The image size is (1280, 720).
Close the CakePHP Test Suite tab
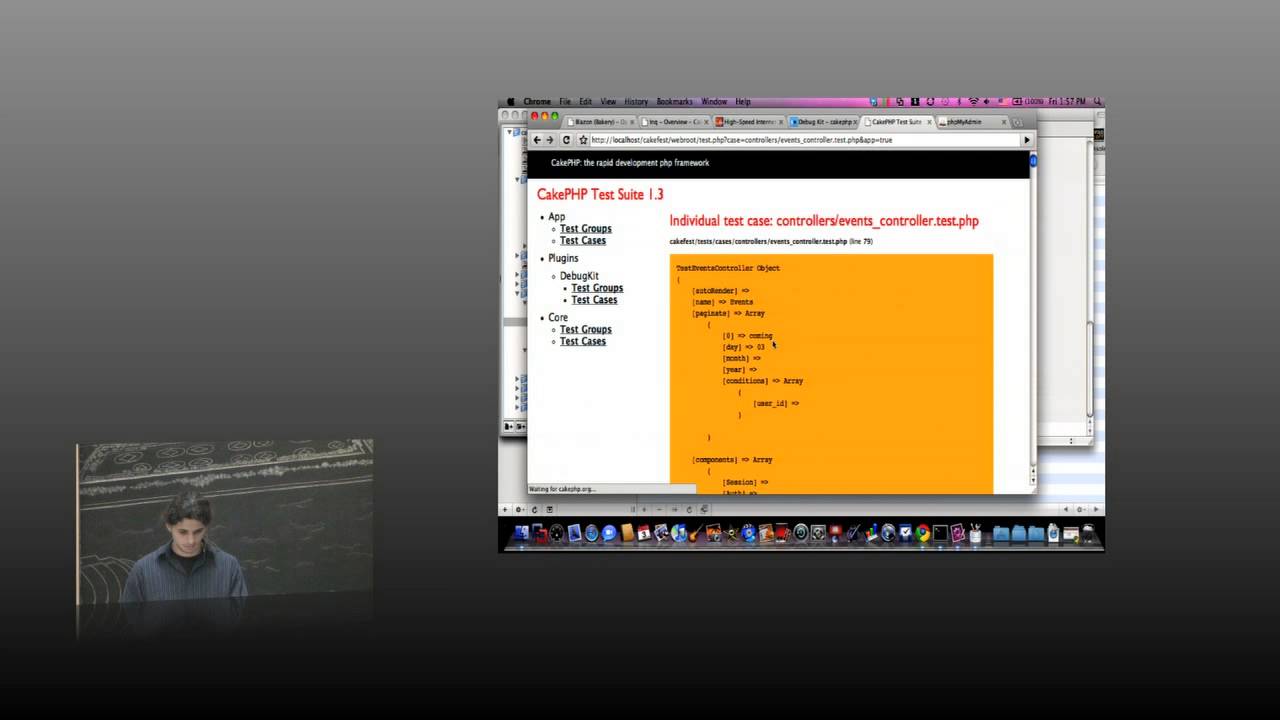coord(929,122)
